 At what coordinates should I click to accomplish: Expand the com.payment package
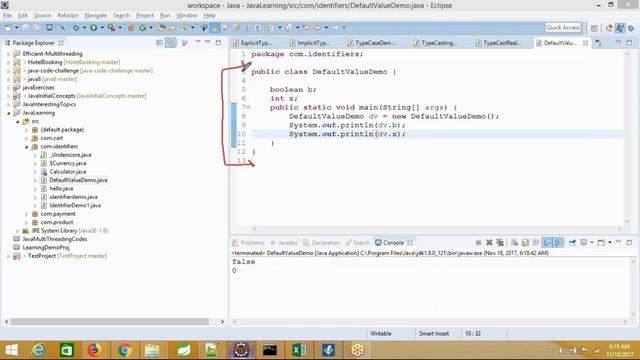tap(27, 214)
